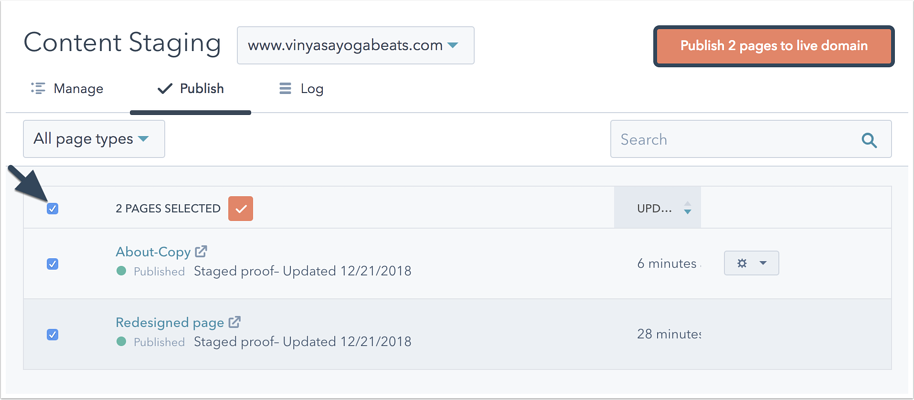Open the About-Copy page link
914x400 pixels.
pos(153,252)
